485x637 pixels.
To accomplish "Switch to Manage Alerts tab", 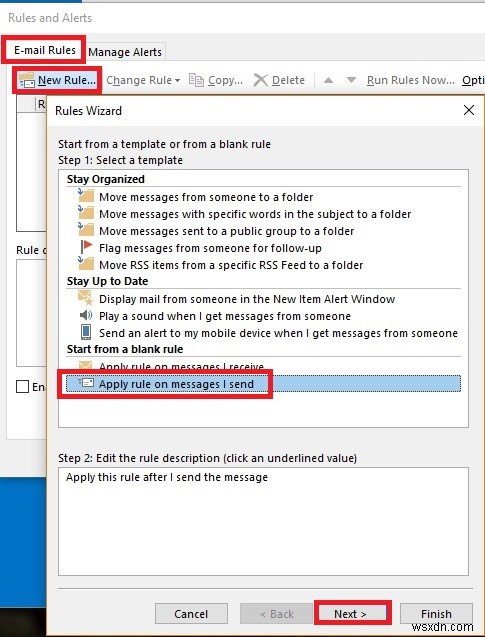I will [125, 52].
